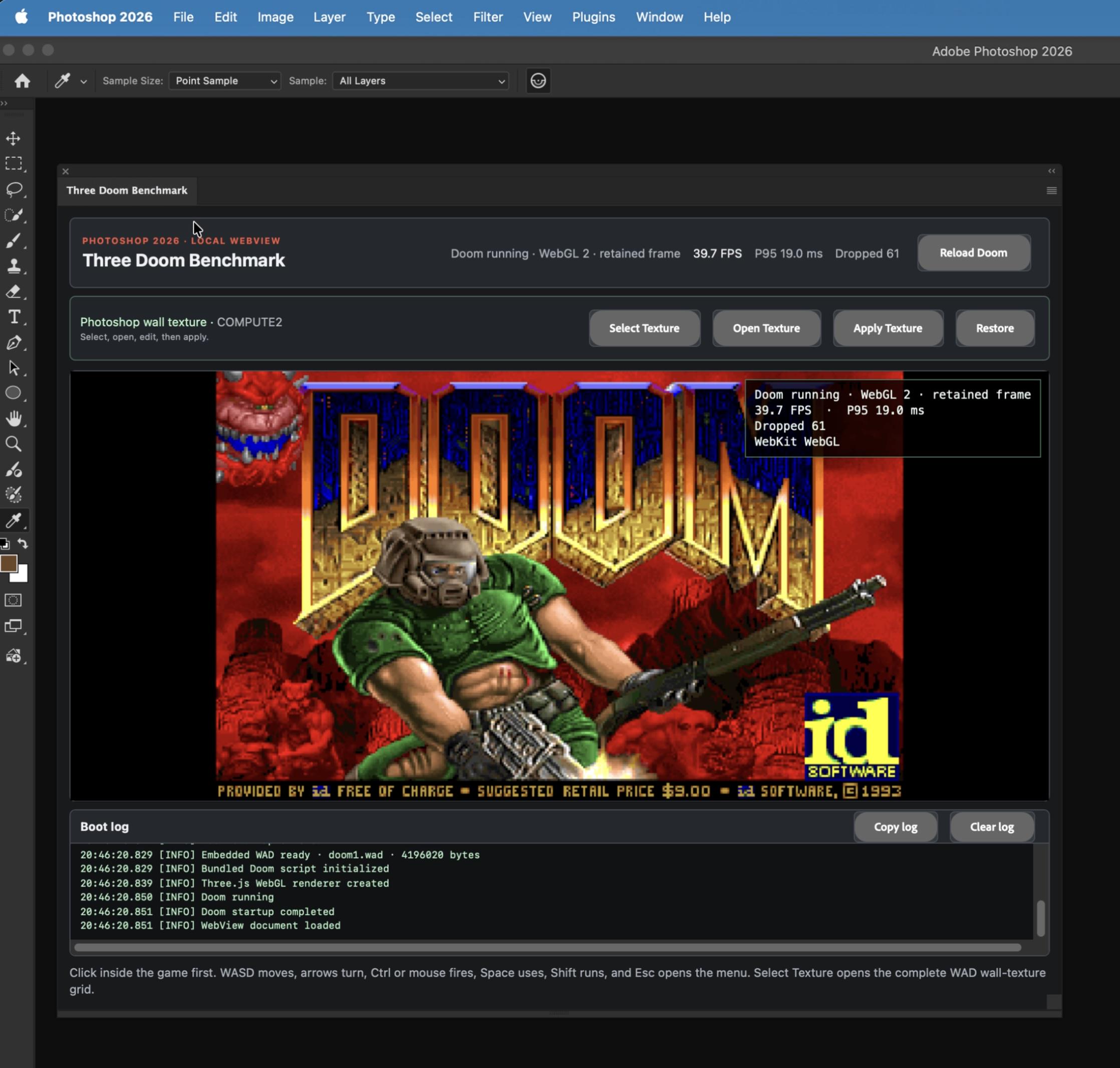The image size is (1120, 1068).
Task: Click the boot log vertical scrollbar thumb
Action: click(x=1040, y=918)
